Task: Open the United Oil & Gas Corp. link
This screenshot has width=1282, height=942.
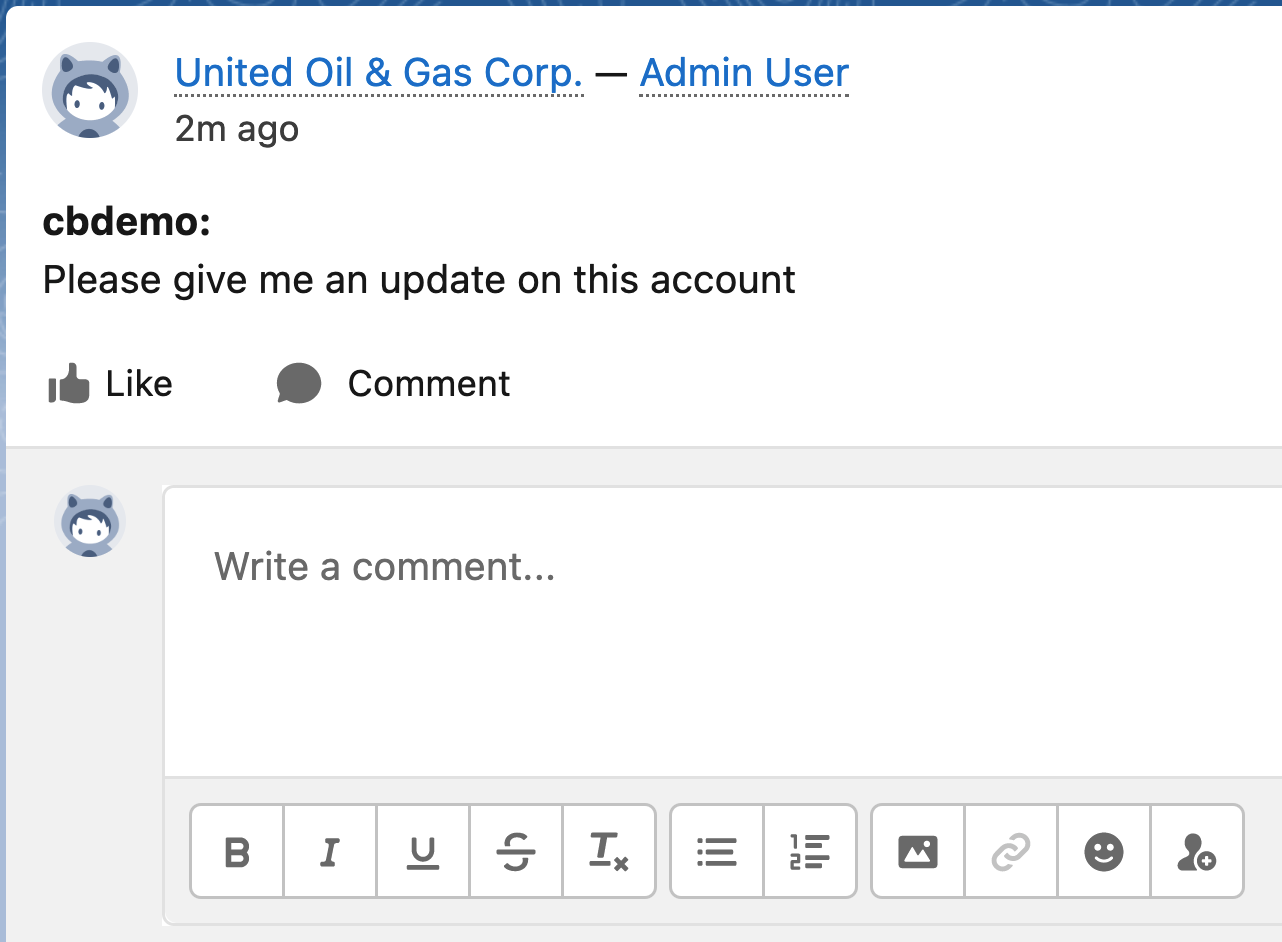Action: tap(378, 73)
